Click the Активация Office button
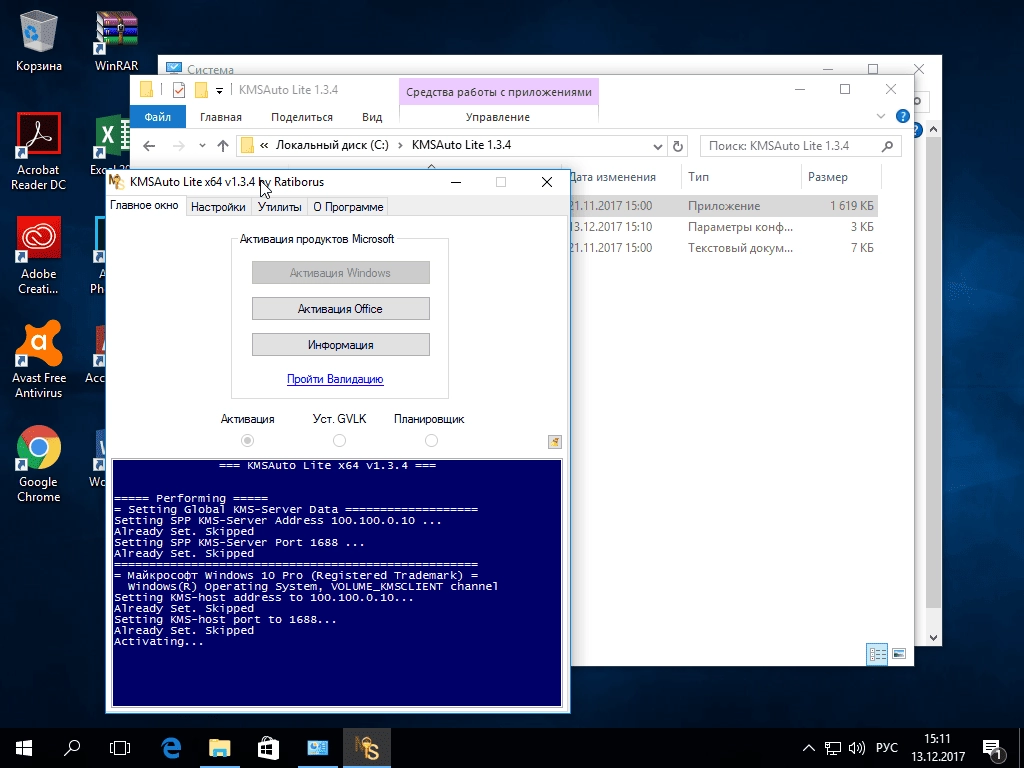The image size is (1024, 768). click(x=341, y=309)
